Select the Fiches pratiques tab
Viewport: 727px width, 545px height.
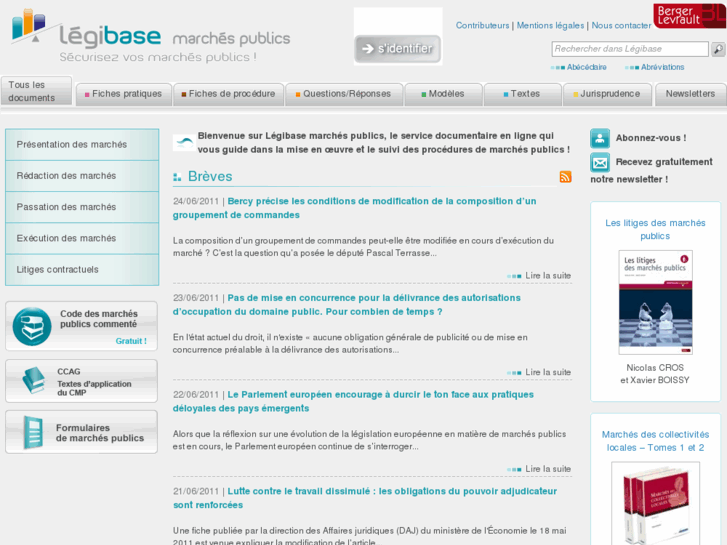pyautogui.click(x=124, y=94)
